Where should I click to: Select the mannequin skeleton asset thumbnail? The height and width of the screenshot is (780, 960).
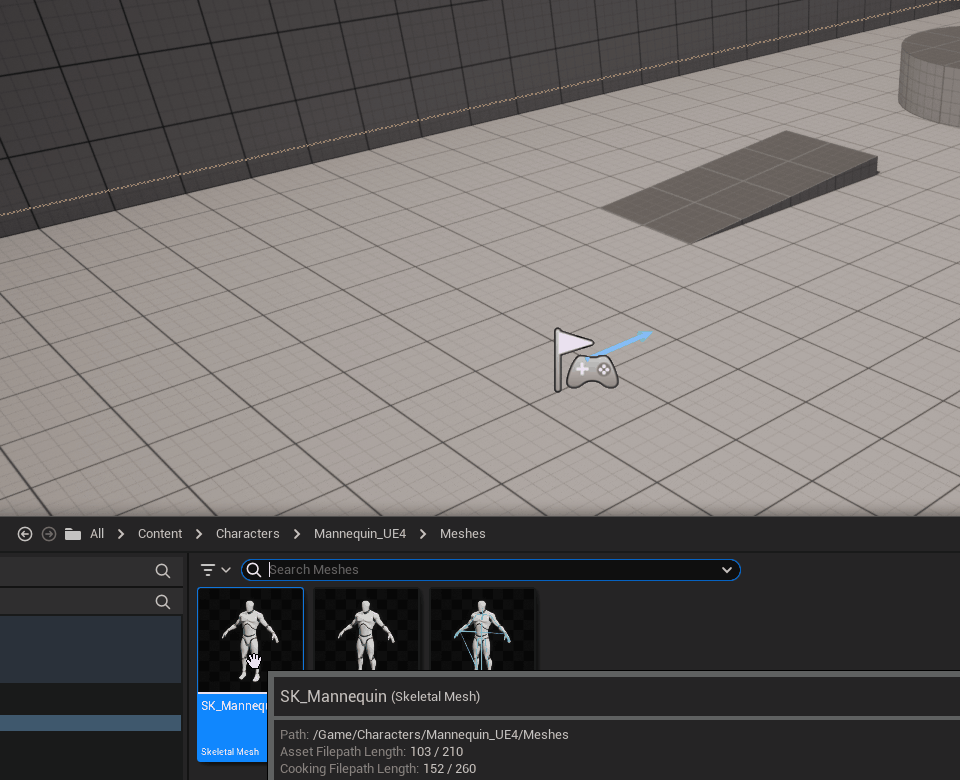pos(482,630)
